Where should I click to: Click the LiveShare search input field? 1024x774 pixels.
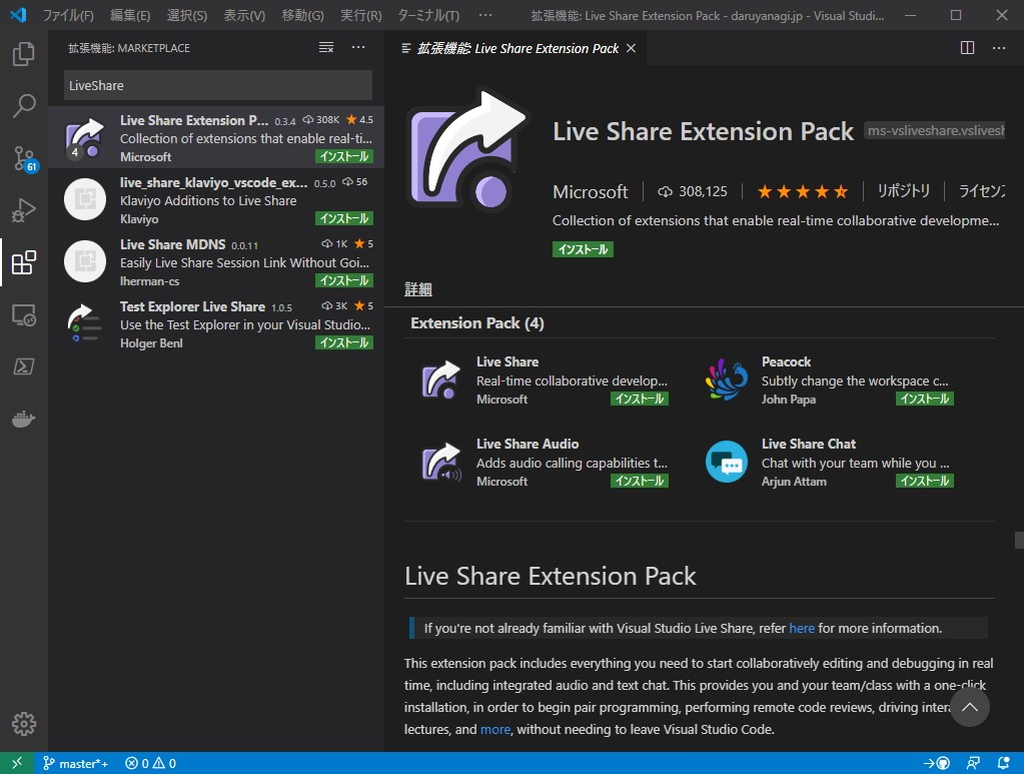(216, 85)
